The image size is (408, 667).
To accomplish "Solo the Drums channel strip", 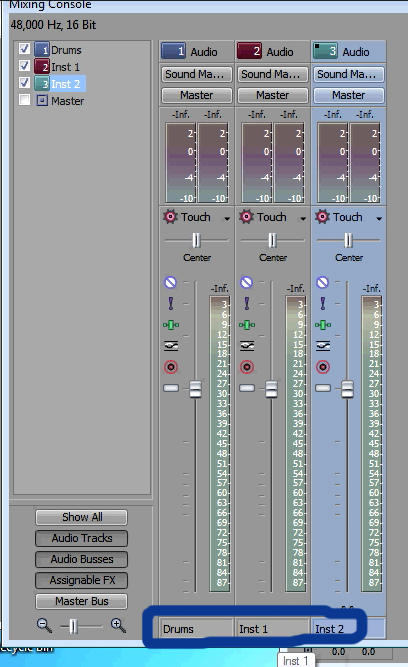I will pos(171,303).
